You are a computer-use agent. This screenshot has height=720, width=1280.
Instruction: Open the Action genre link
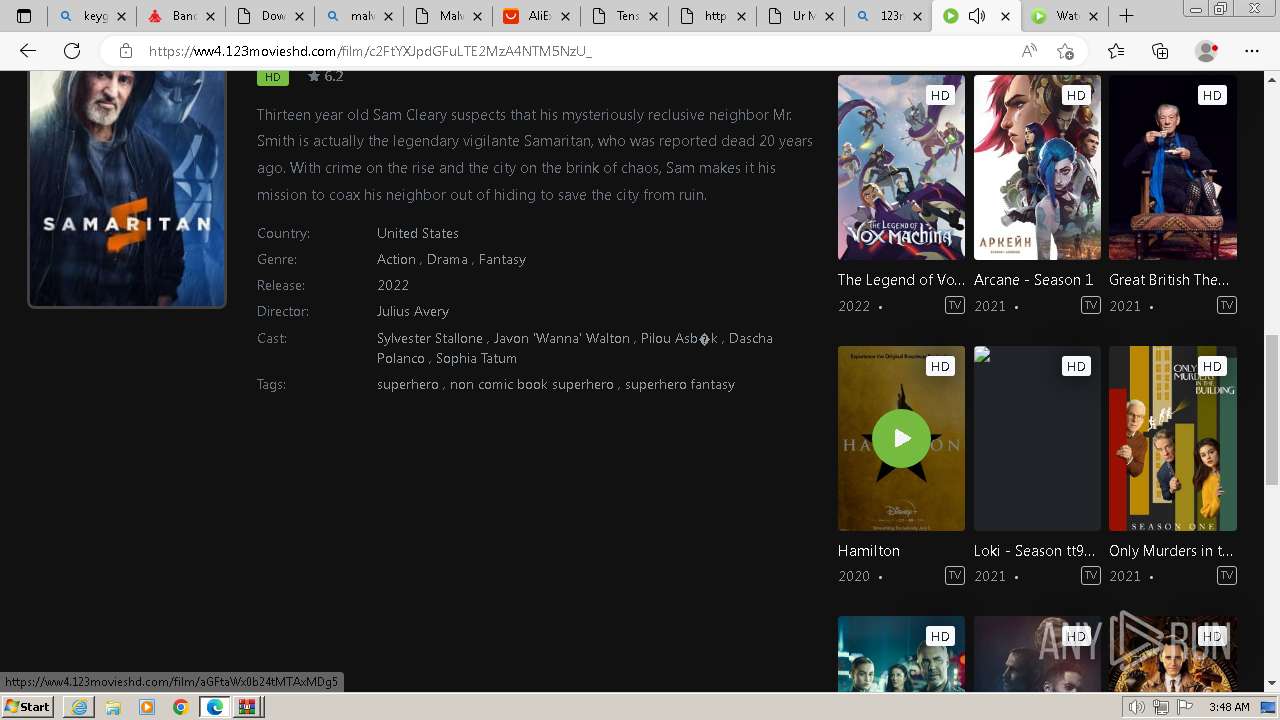[x=396, y=259]
